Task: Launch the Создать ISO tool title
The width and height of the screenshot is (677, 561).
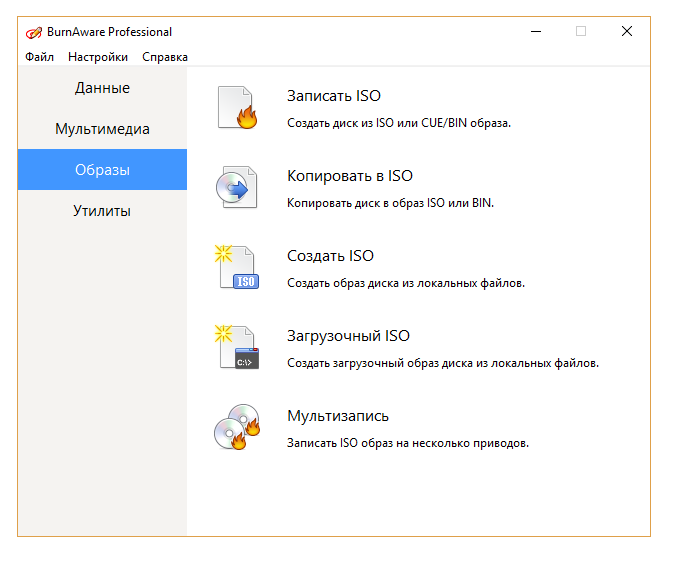Action: pos(330,256)
